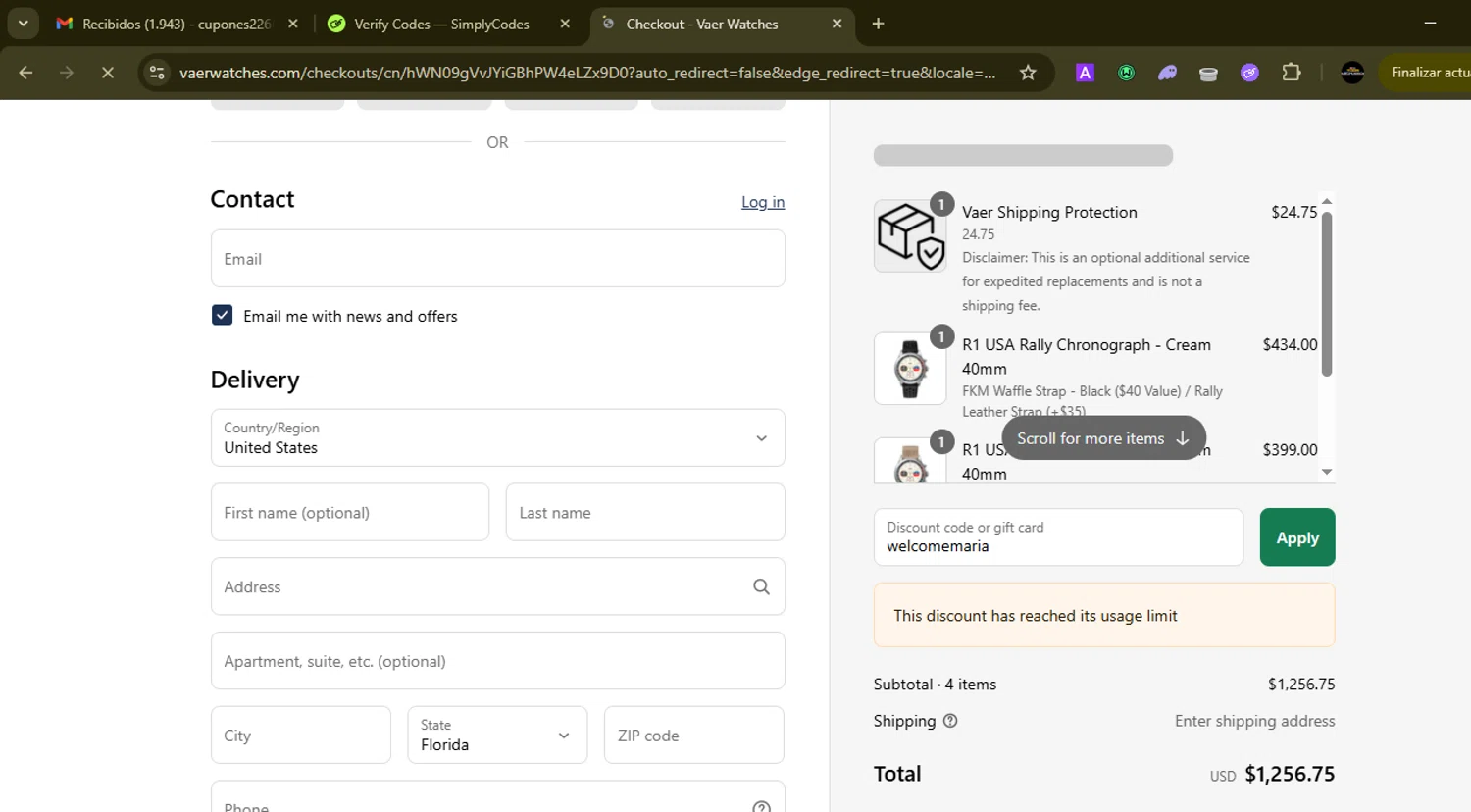Click the Vaer Shipping Protection price $24.75

pyautogui.click(x=1294, y=212)
